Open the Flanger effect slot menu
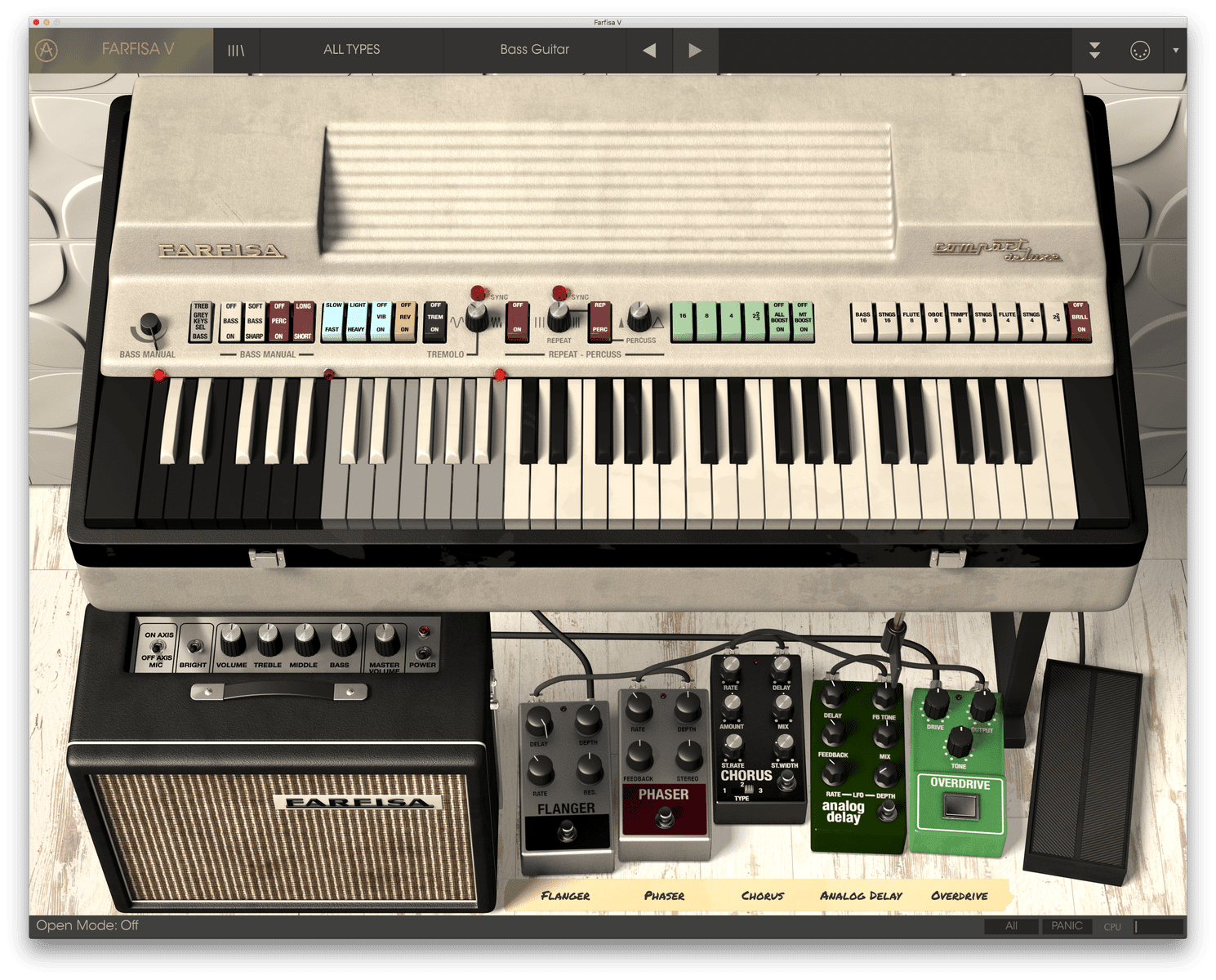 coord(565,896)
